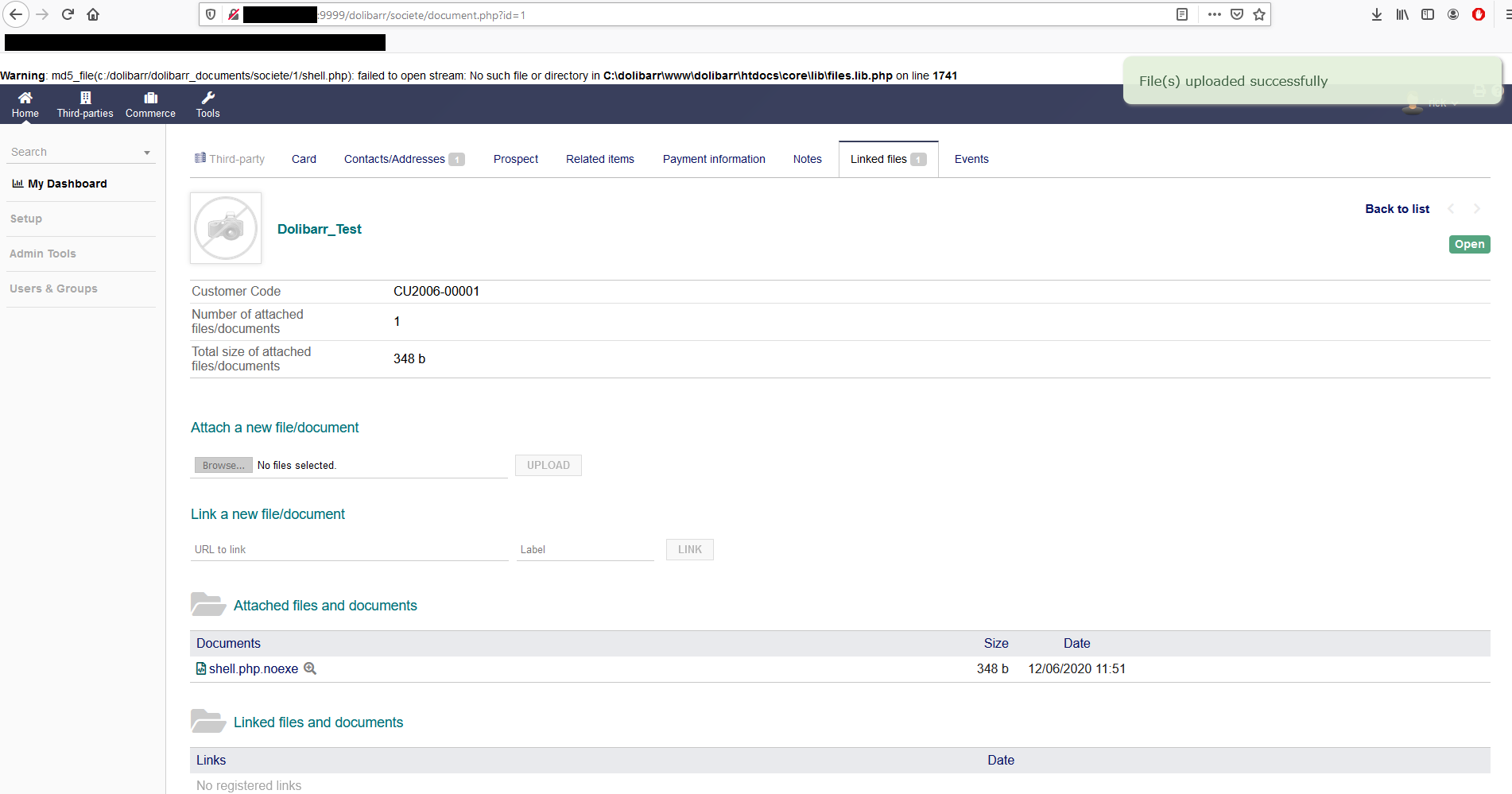Click the 348 b size cell in file row
Image resolution: width=1512 pixels, height=794 pixels.
[x=993, y=668]
